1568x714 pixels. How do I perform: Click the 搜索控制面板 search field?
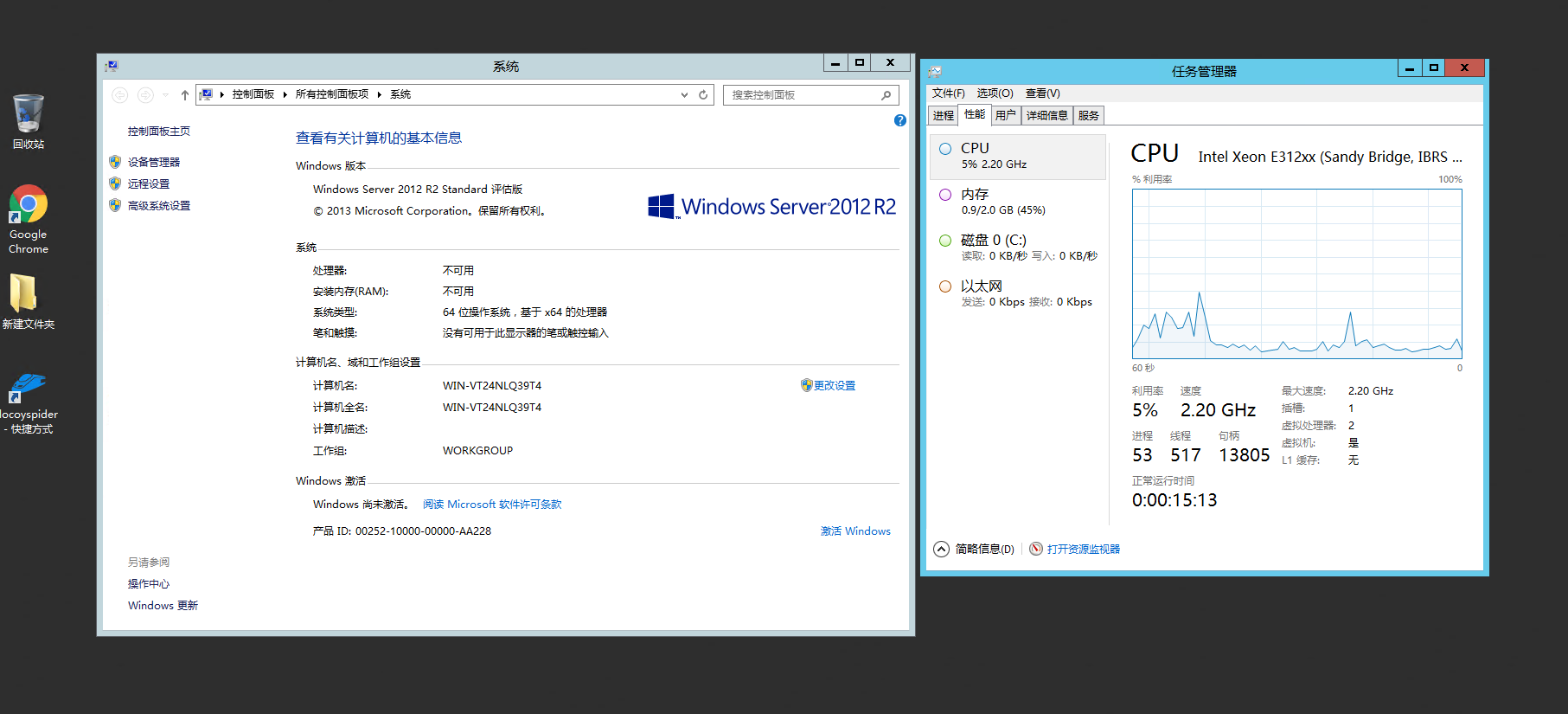tap(800, 95)
